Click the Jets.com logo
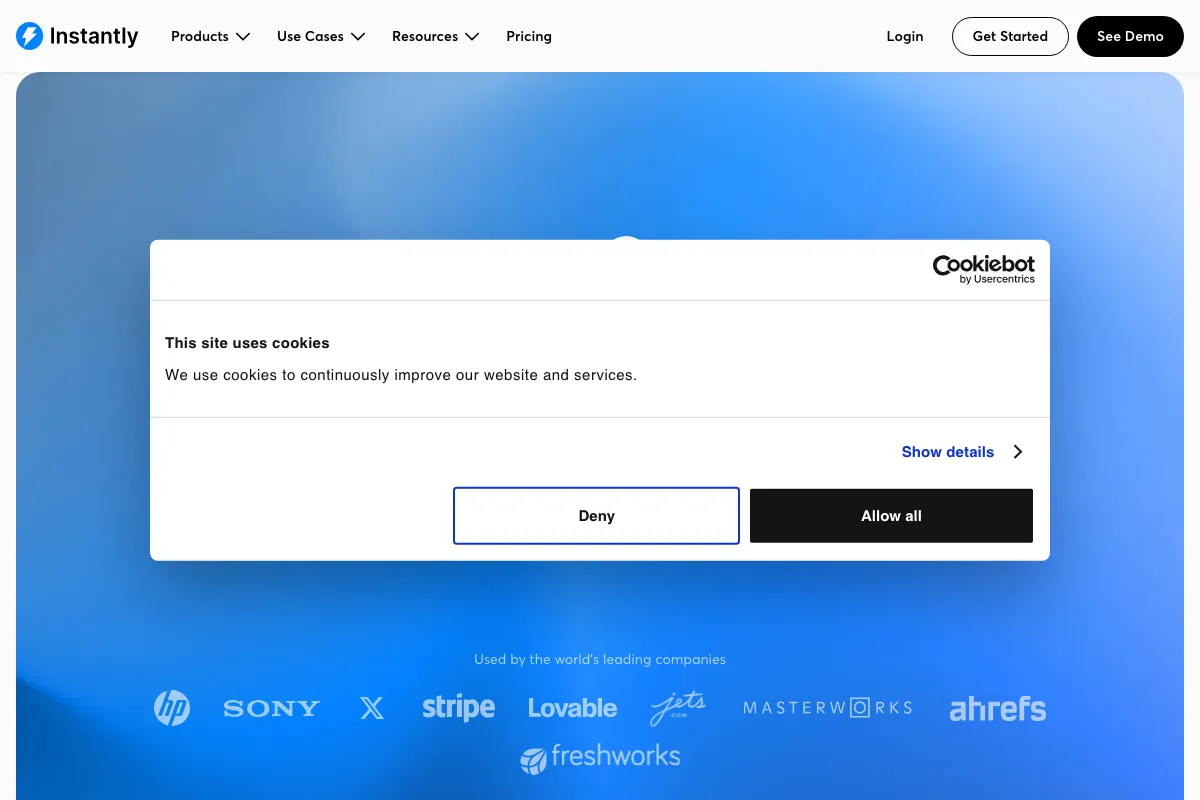 (678, 708)
